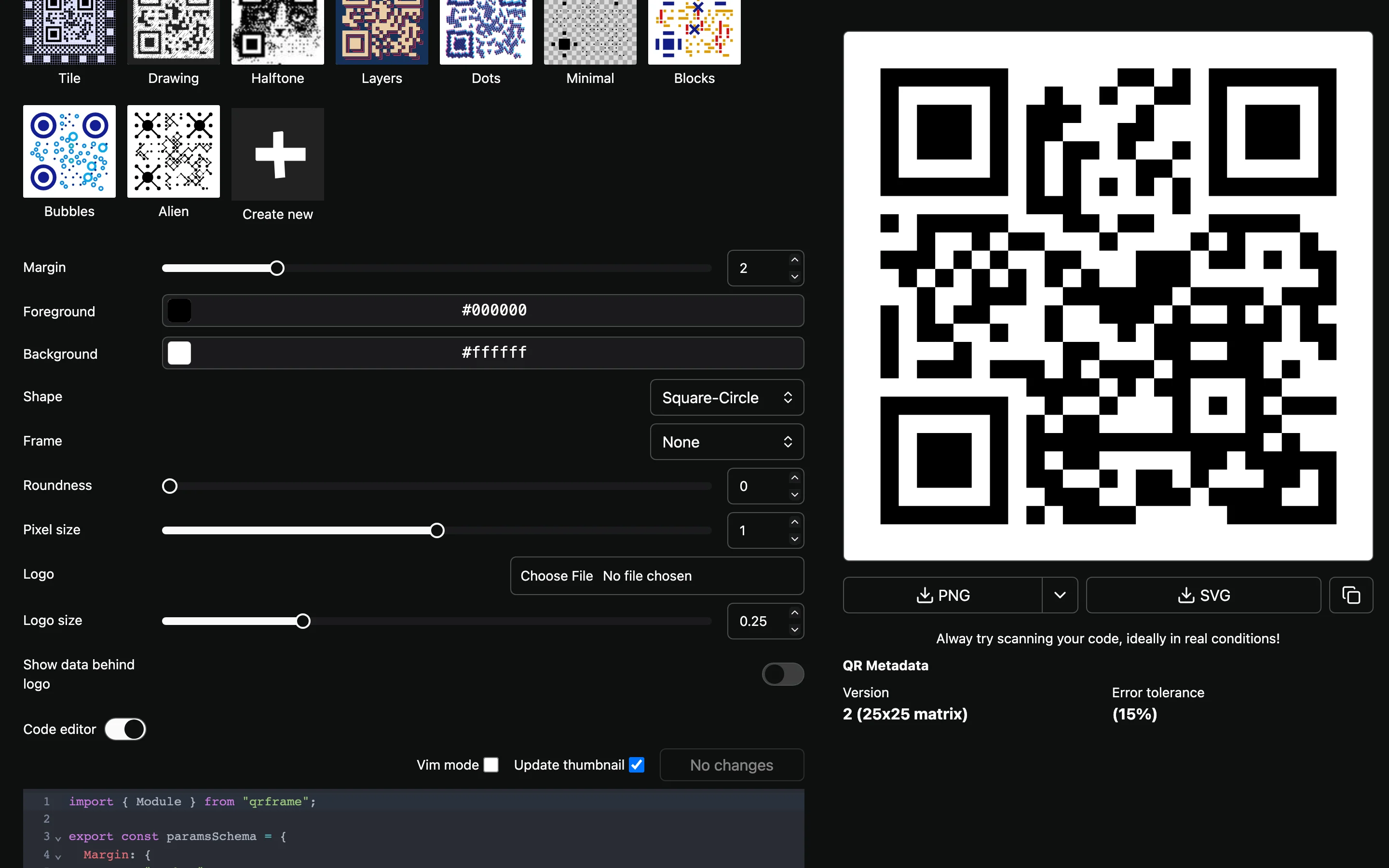Viewport: 1389px width, 868px height.
Task: Select the Blocks preset
Action: (x=694, y=31)
